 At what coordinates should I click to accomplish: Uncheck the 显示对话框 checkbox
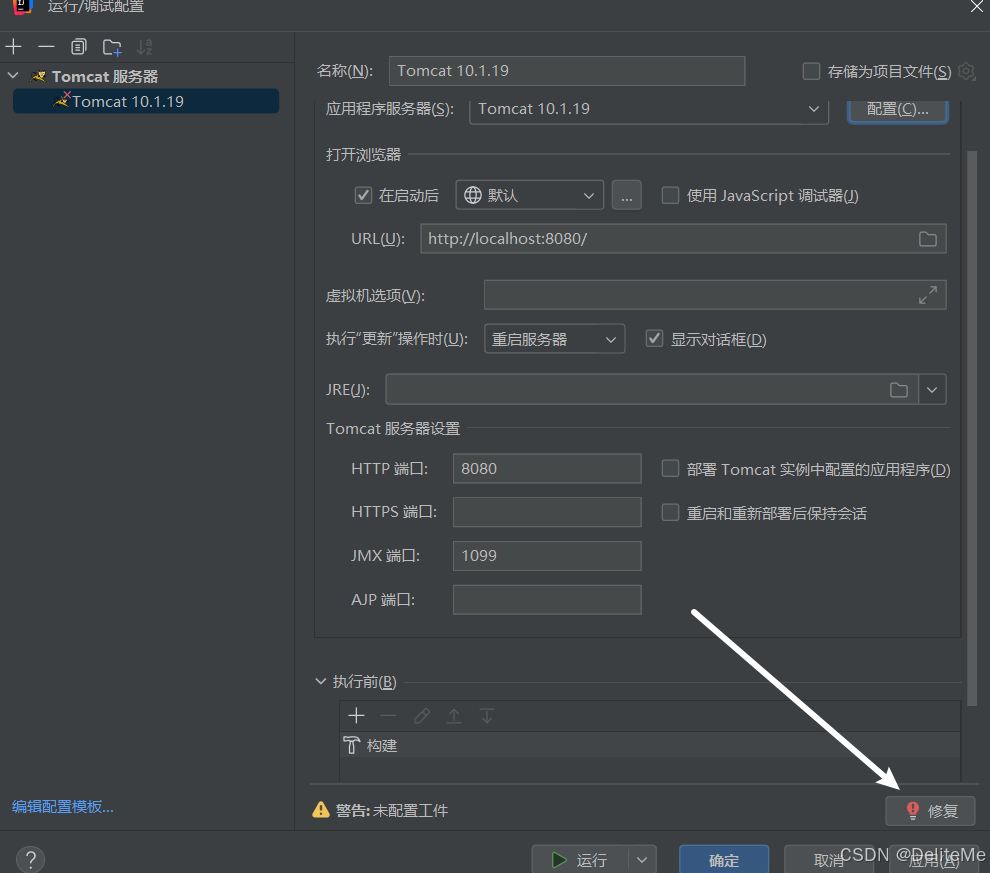click(x=654, y=338)
